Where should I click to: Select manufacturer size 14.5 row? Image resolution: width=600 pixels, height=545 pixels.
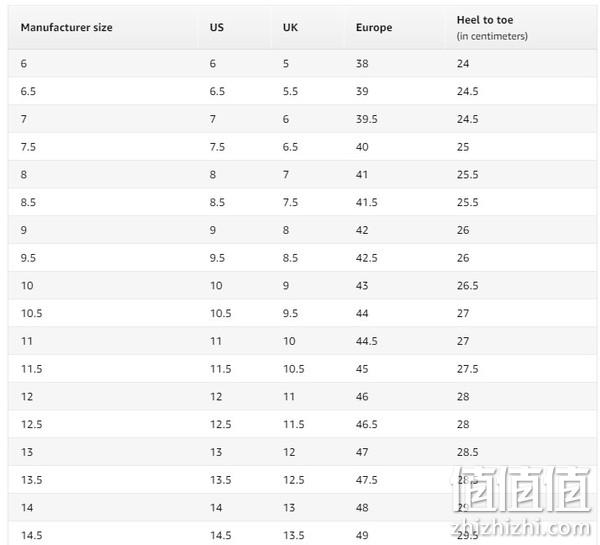(x=302, y=534)
